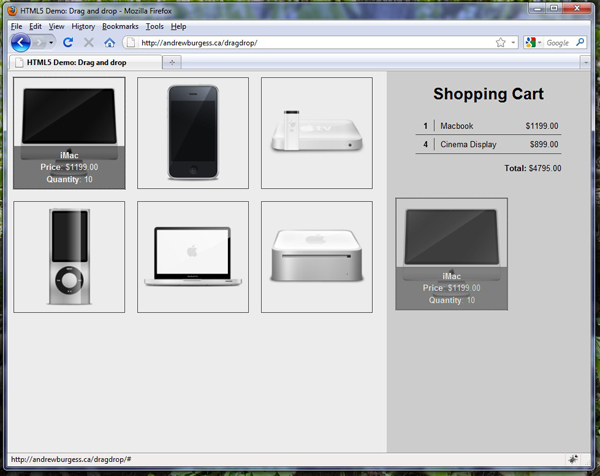Screen dimensions: 600x476
Task: Click the Forward navigation arrow
Action: click(39, 42)
